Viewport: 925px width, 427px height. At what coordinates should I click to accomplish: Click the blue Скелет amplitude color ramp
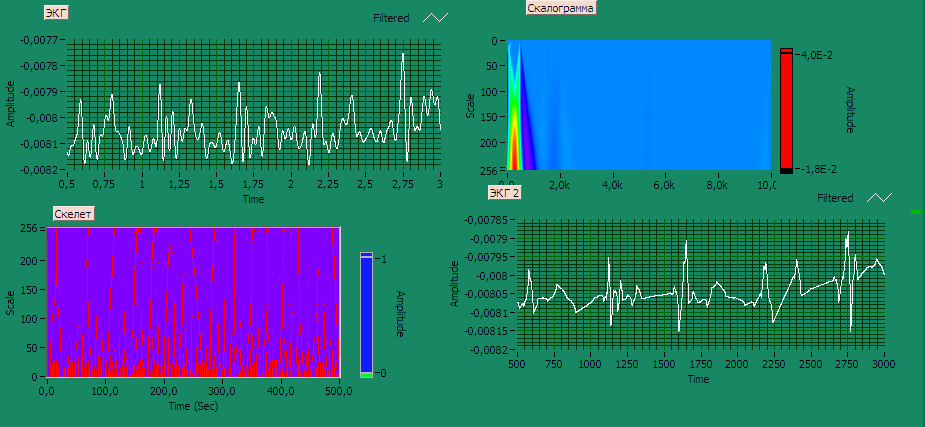(366, 315)
